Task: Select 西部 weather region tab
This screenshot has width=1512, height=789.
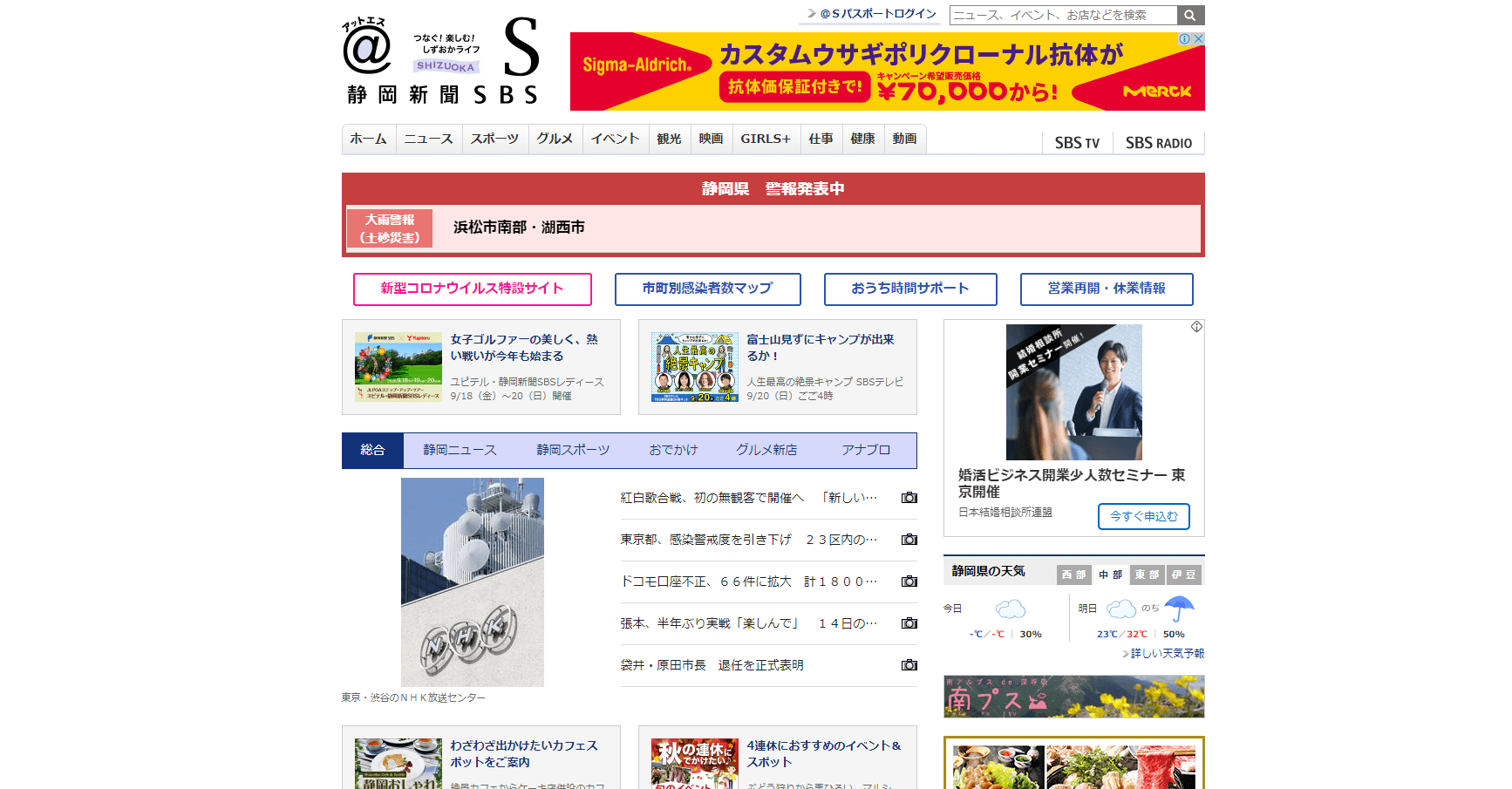Action: click(x=1074, y=575)
